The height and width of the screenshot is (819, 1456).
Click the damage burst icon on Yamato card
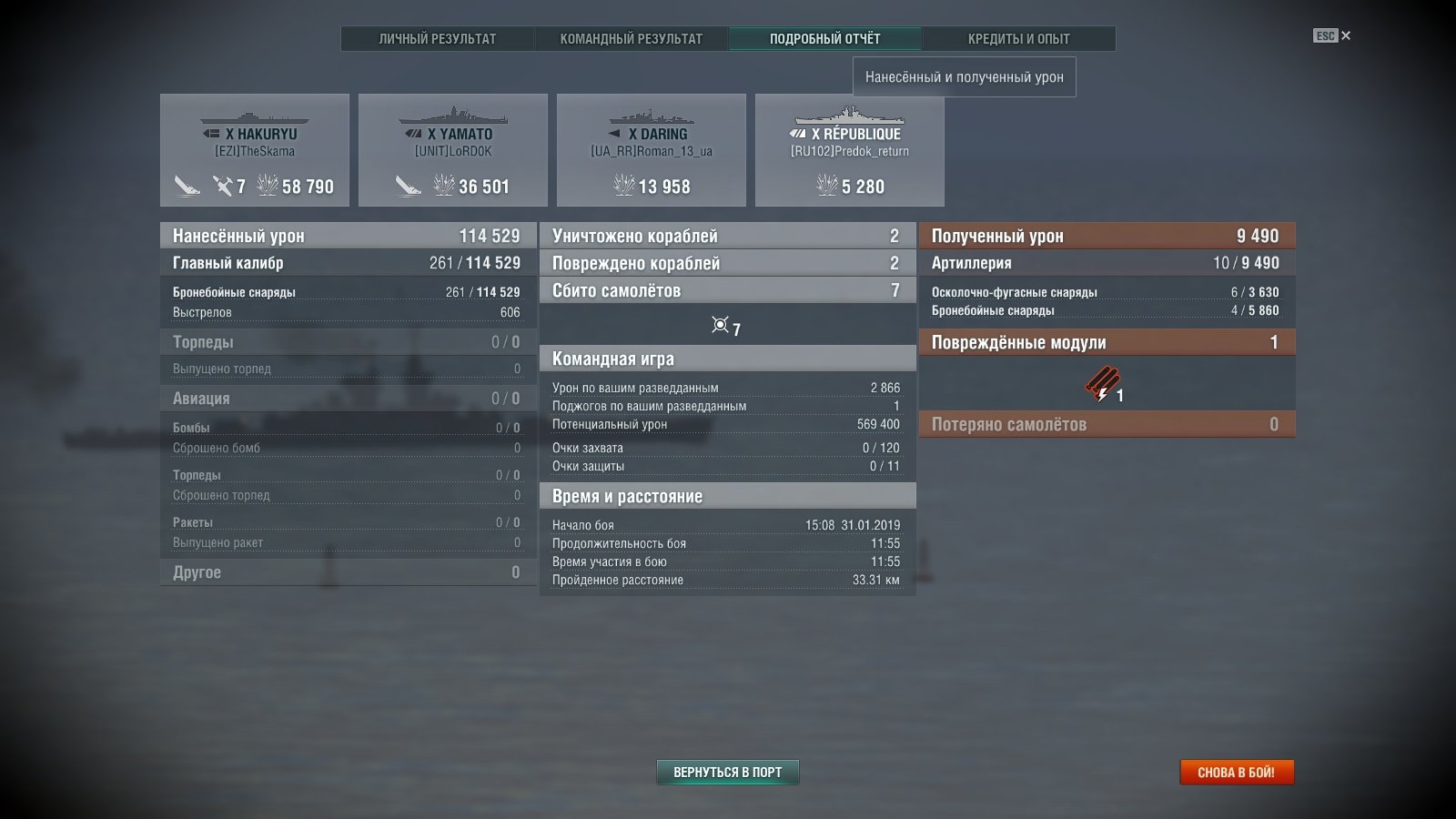(444, 186)
